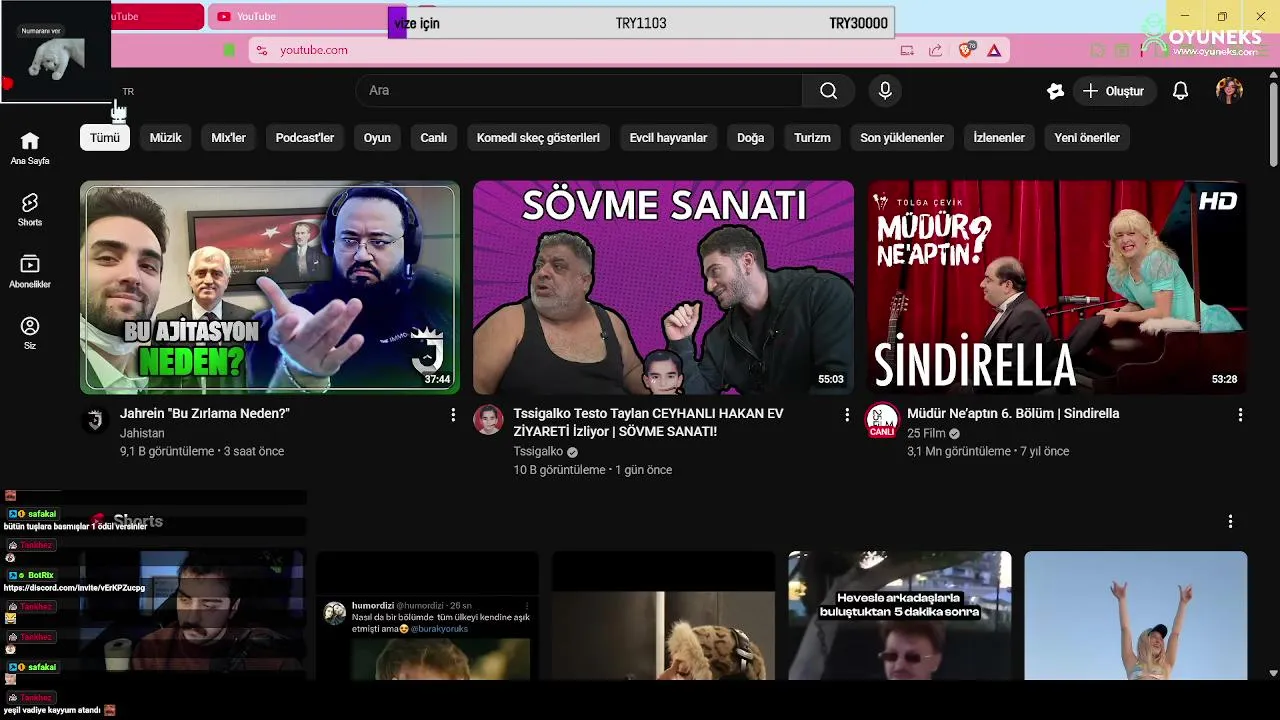Open Tssigalko channel avatar

488,420
